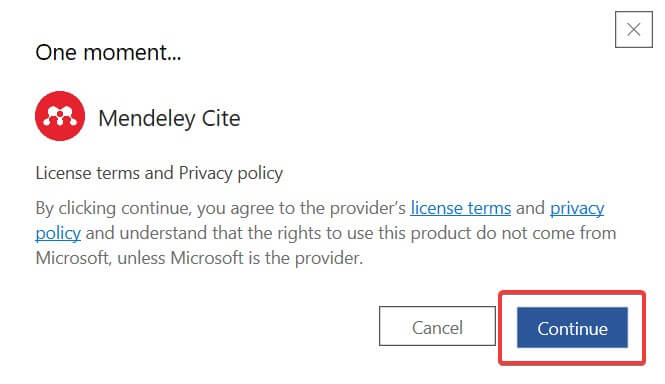Click the word "policy" link on second line

coord(58,233)
